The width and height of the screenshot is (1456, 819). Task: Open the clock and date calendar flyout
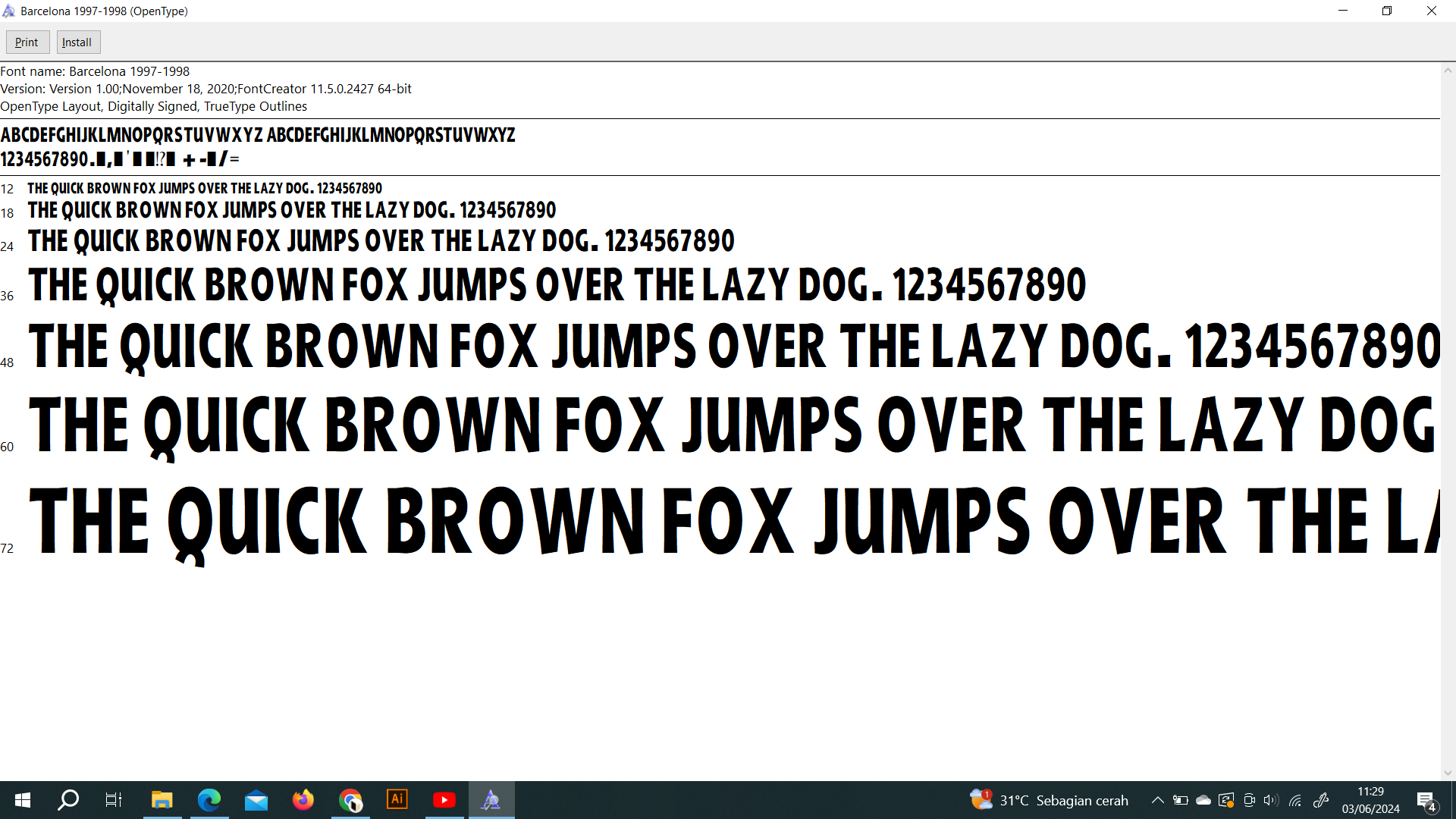(1370, 800)
